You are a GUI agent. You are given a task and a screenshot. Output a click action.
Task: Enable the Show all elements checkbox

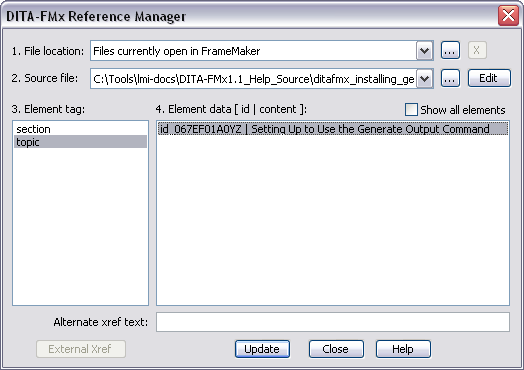coord(411,110)
